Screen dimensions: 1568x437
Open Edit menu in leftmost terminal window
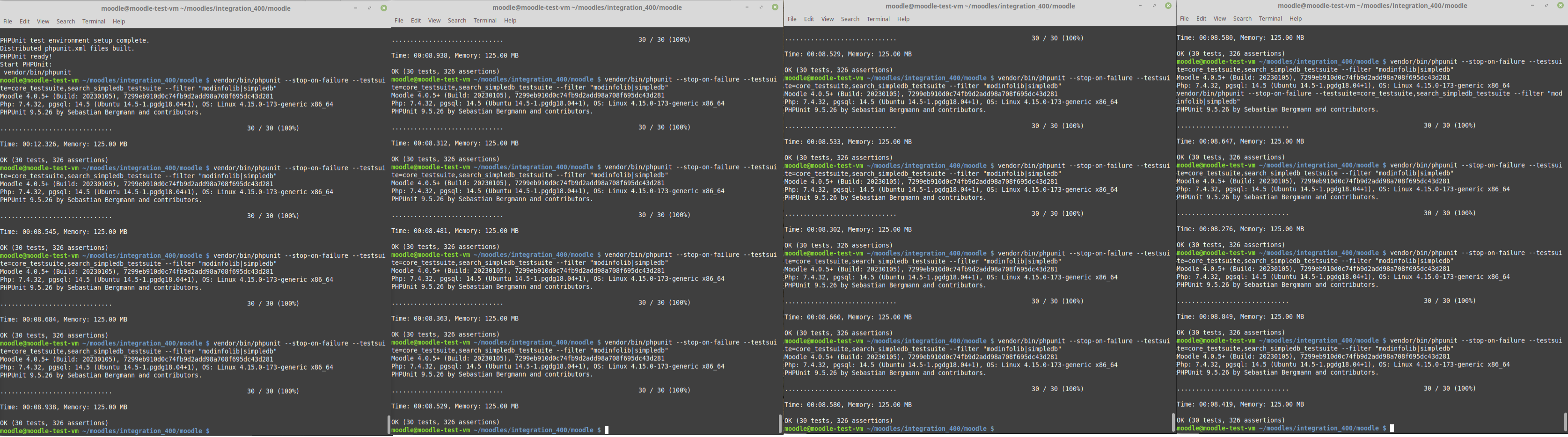pos(24,22)
